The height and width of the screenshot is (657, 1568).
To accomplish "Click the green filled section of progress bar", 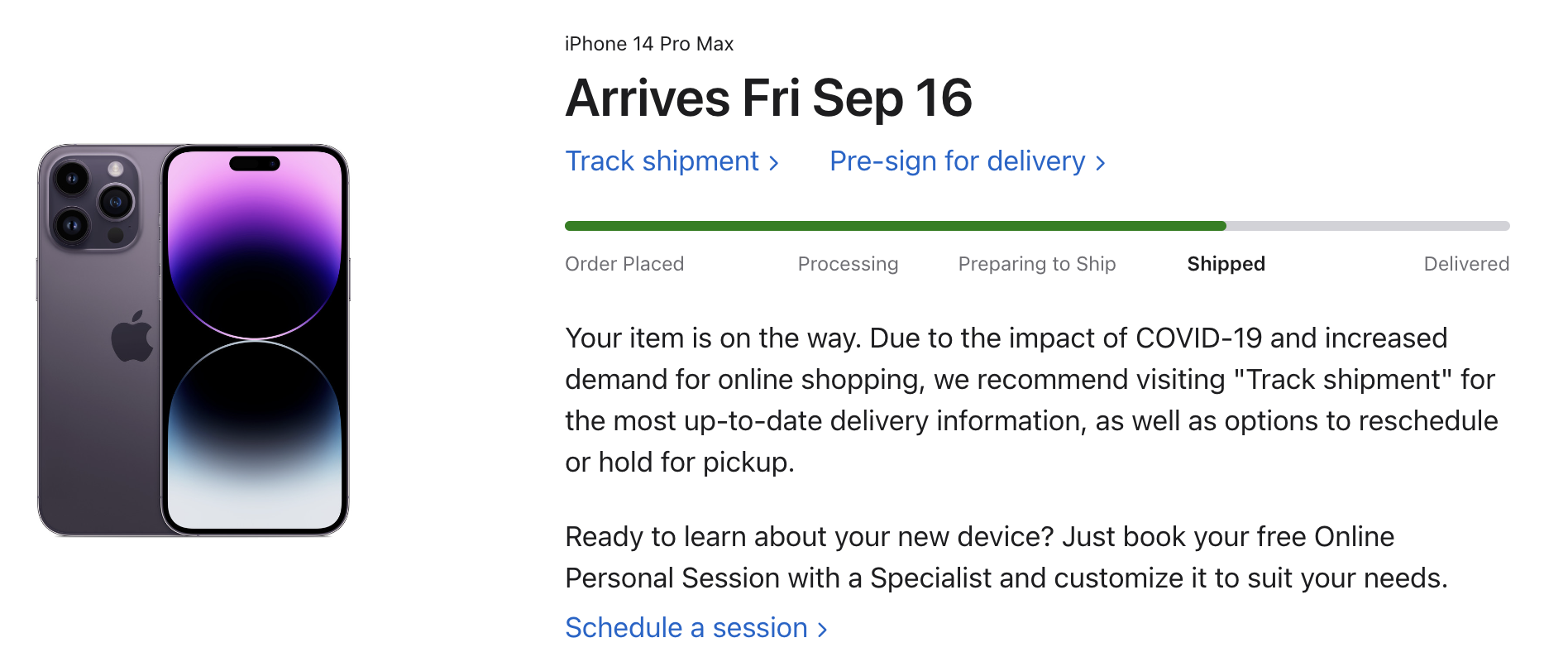I will coord(893,226).
